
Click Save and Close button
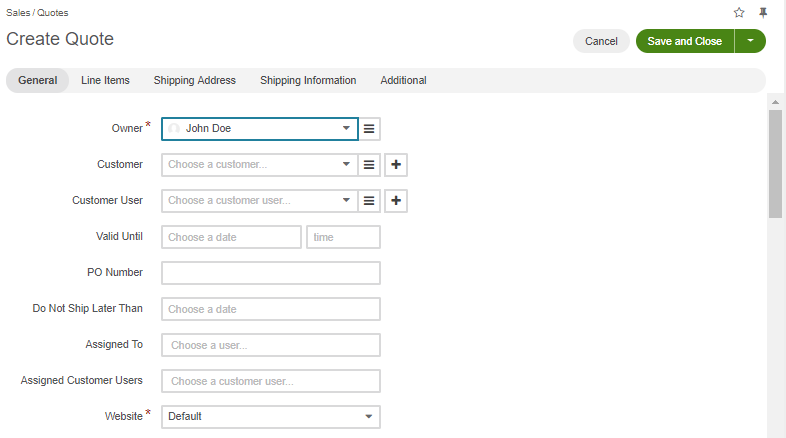pos(685,41)
